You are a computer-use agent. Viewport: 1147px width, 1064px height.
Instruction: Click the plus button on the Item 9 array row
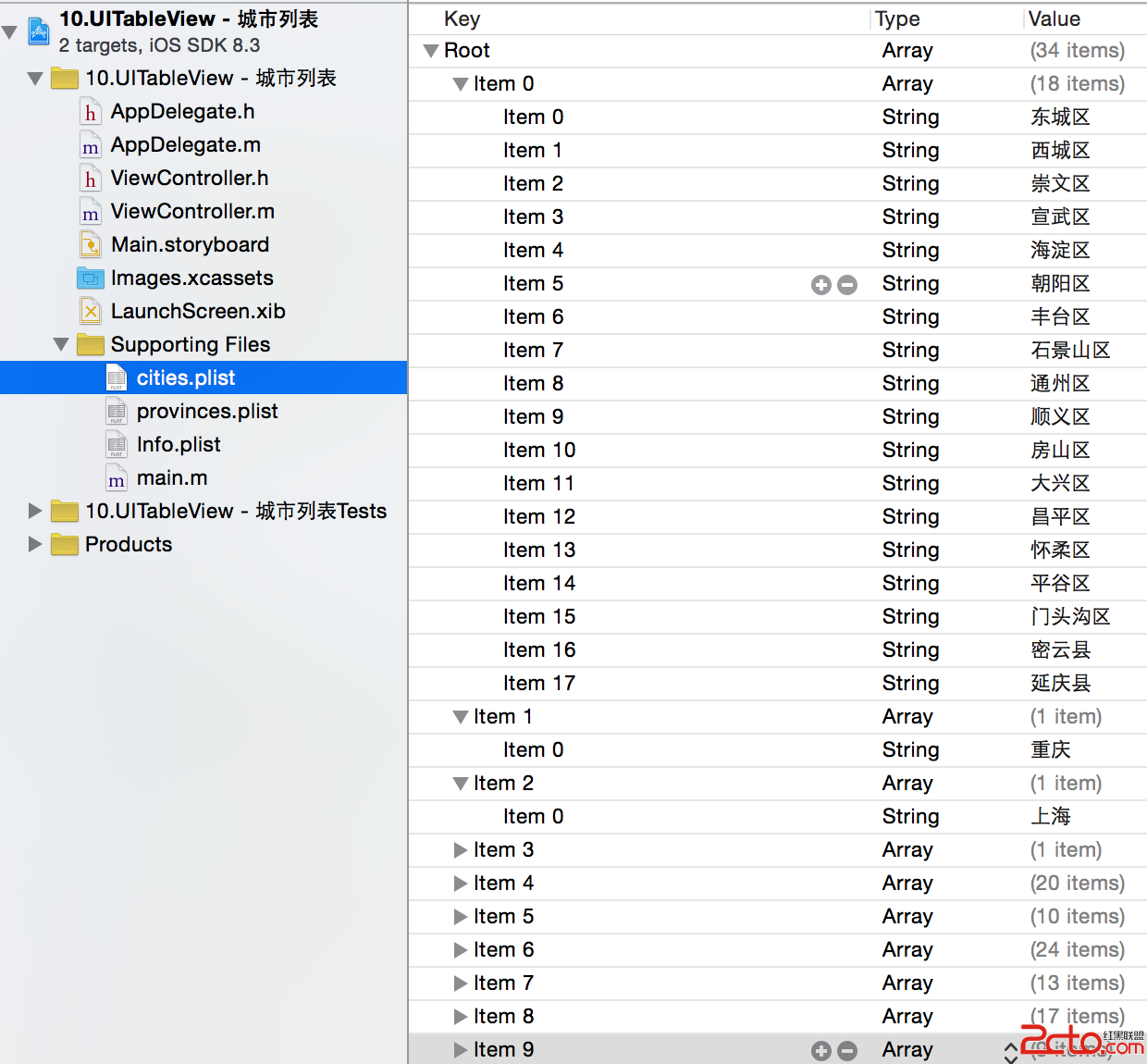pyautogui.click(x=821, y=1051)
